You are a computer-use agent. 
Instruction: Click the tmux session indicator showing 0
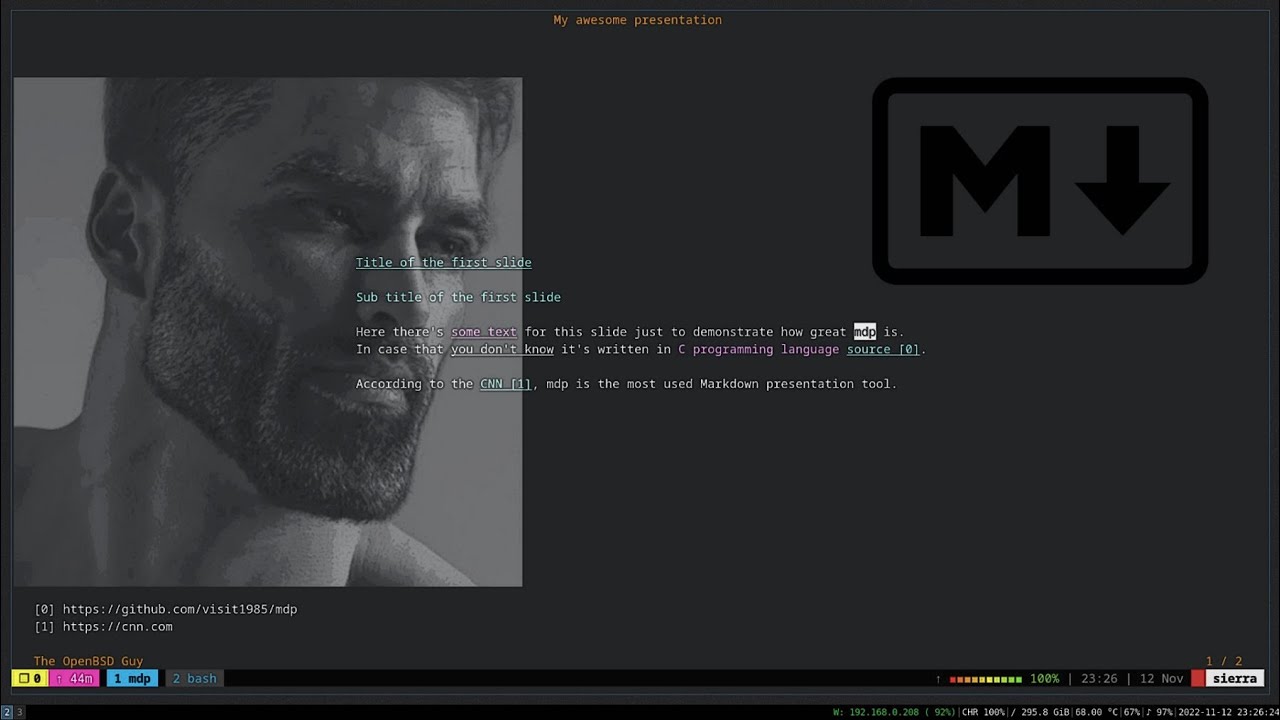(x=29, y=679)
